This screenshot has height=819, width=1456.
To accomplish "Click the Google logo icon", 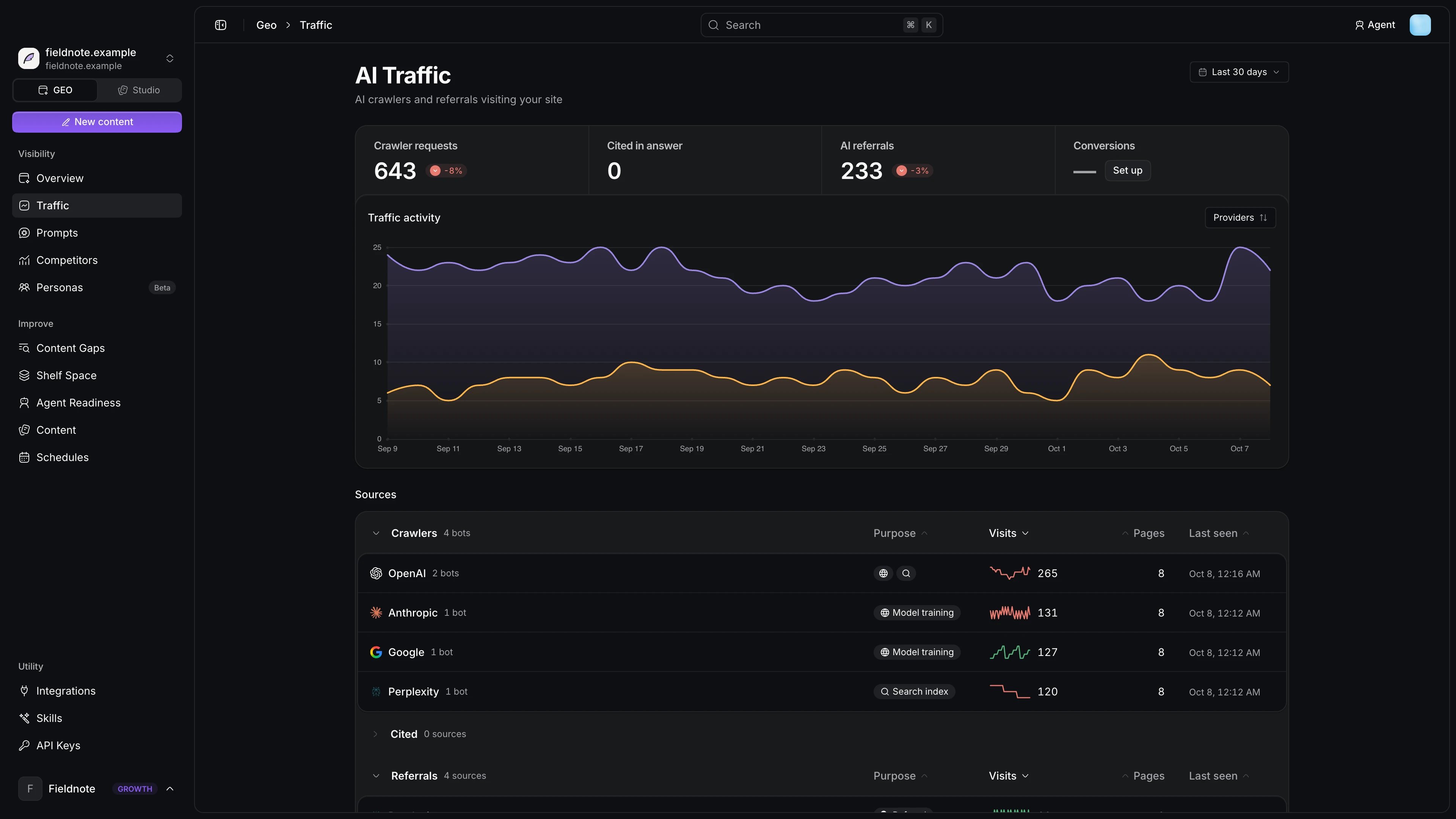I will pyautogui.click(x=376, y=652).
